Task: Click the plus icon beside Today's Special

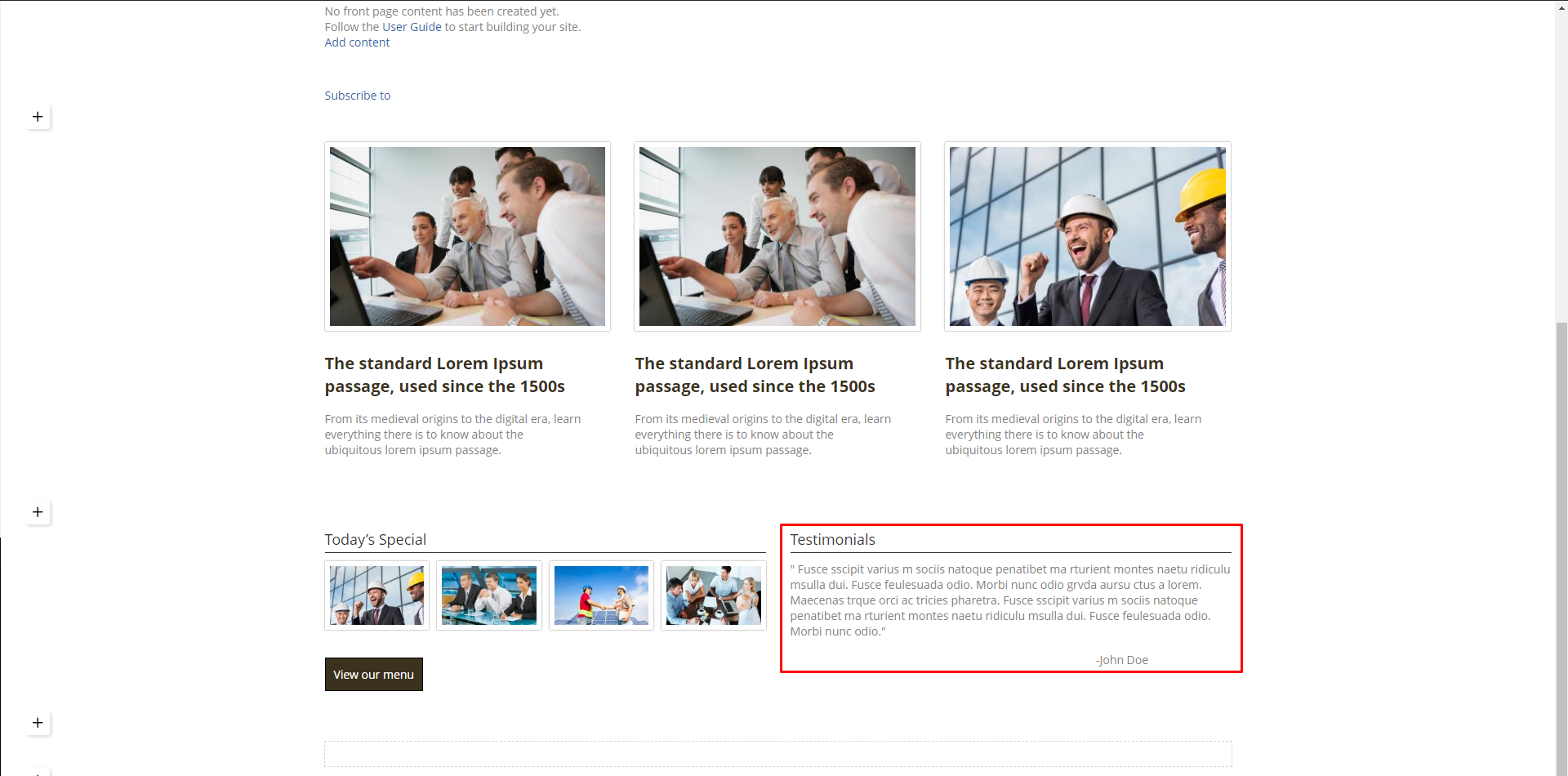Action: (x=38, y=512)
